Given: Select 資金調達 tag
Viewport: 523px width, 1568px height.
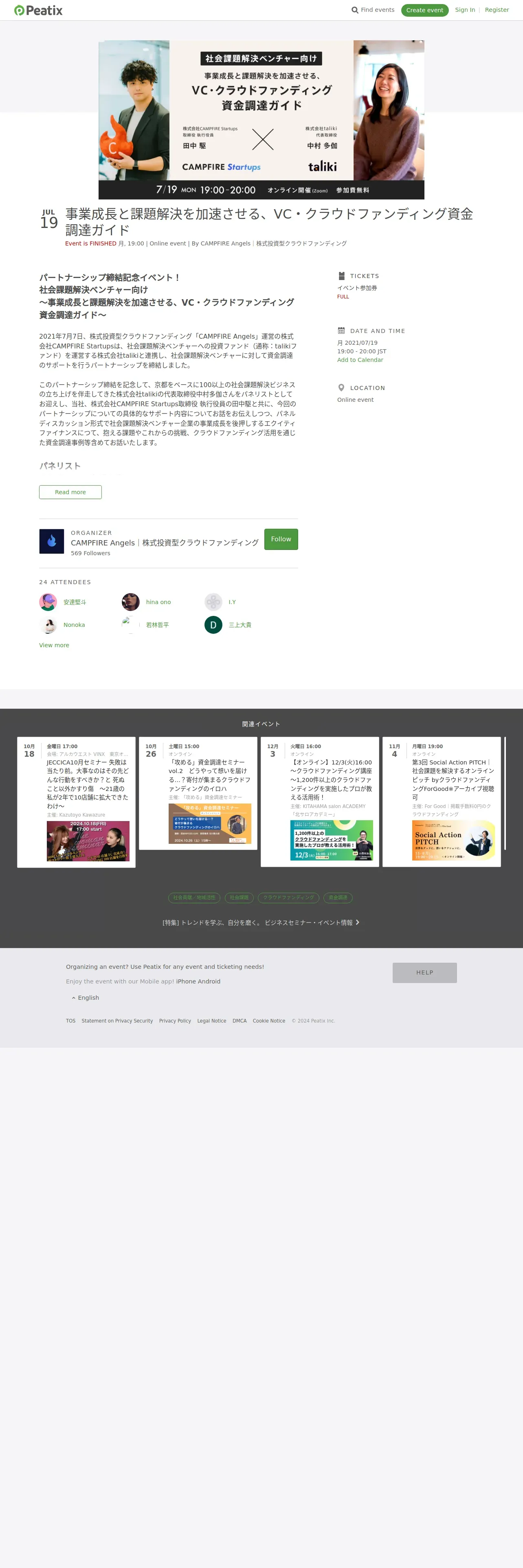Looking at the screenshot, I should click(x=338, y=897).
